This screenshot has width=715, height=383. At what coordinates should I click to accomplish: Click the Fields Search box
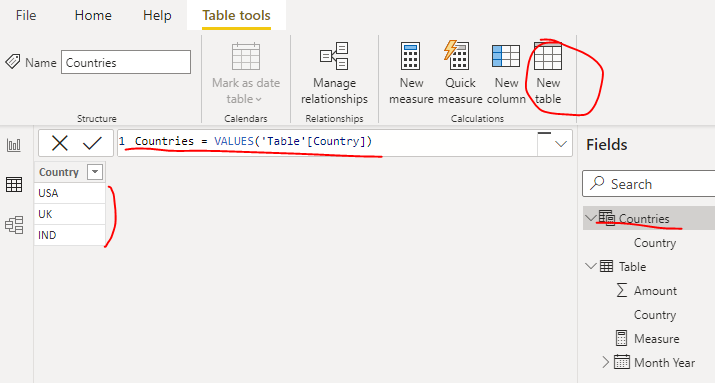tap(648, 184)
